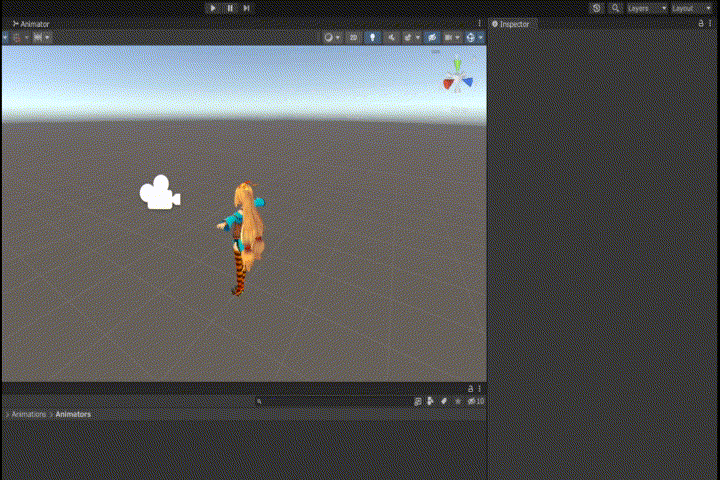Click the Search by Type icon

point(430,401)
